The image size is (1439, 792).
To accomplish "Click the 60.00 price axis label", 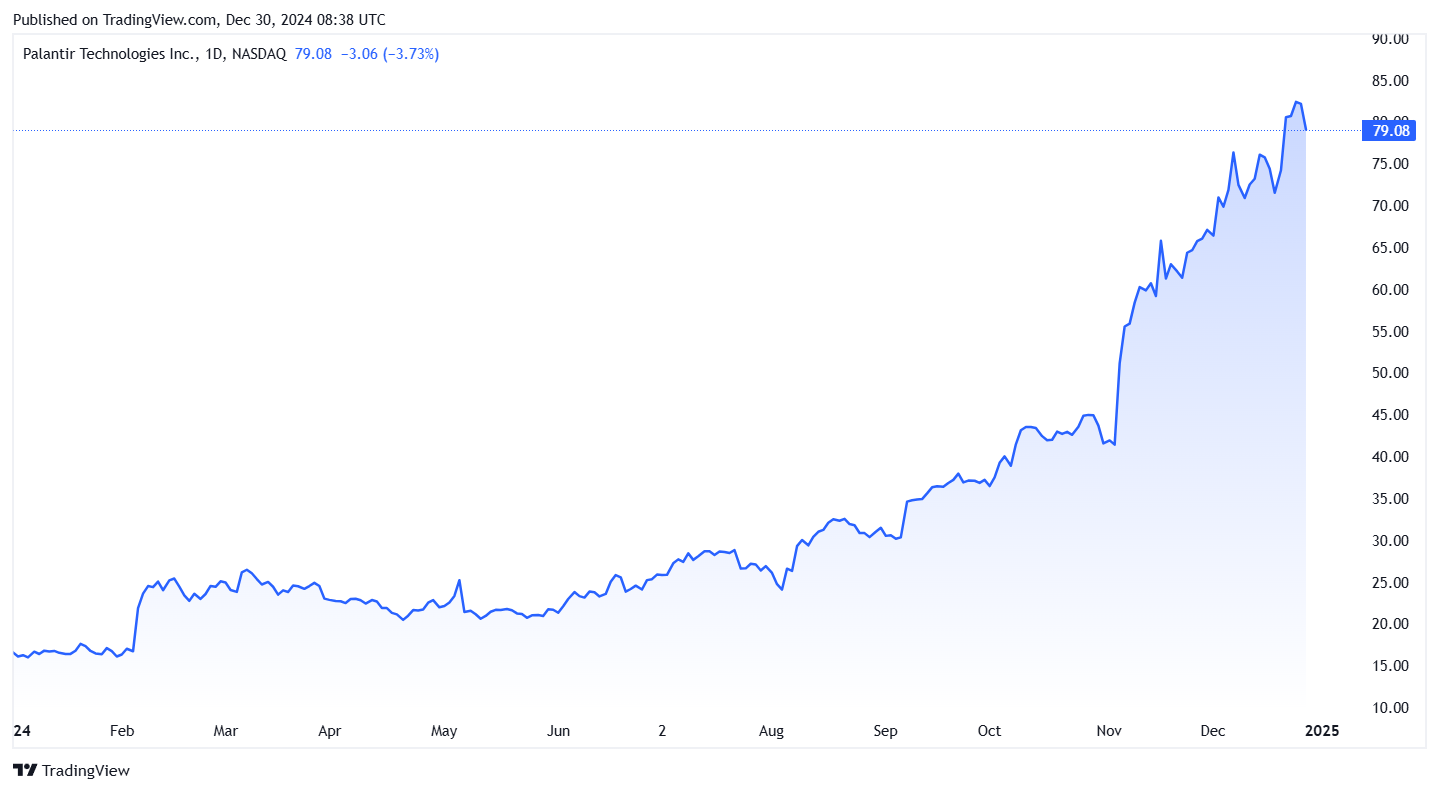I will [1389, 290].
